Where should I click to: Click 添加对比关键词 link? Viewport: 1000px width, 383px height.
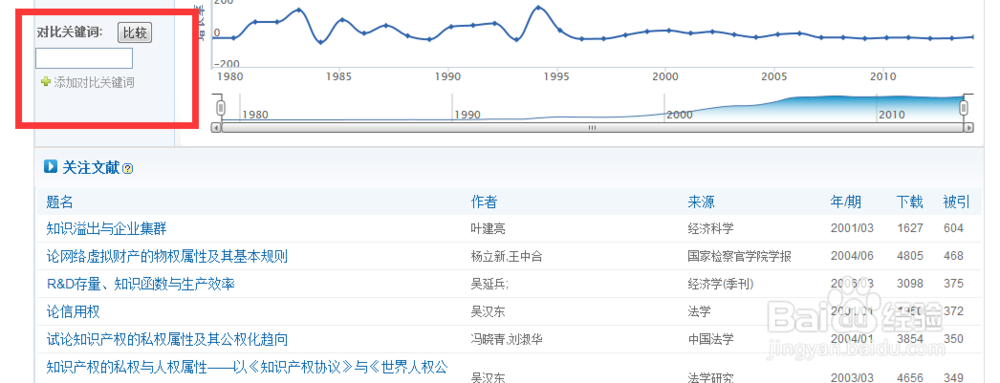coord(94,82)
